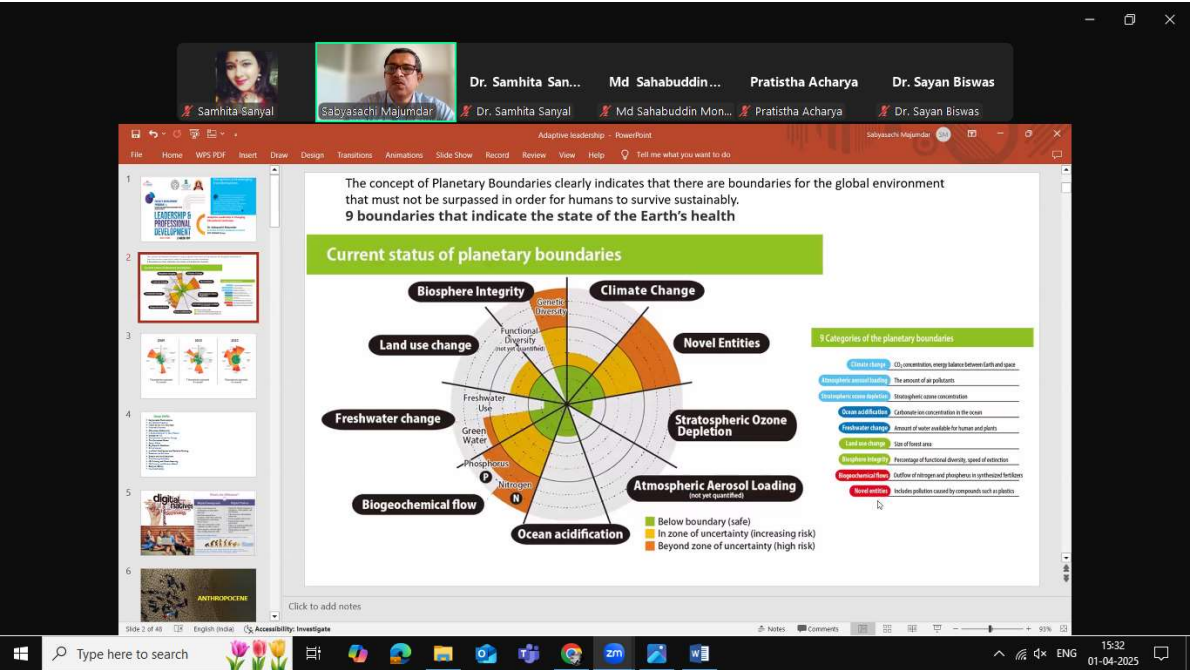This screenshot has height=670, width=1191.
Task: Select slide 3 thumbnail with three radar charts
Action: pos(198,366)
